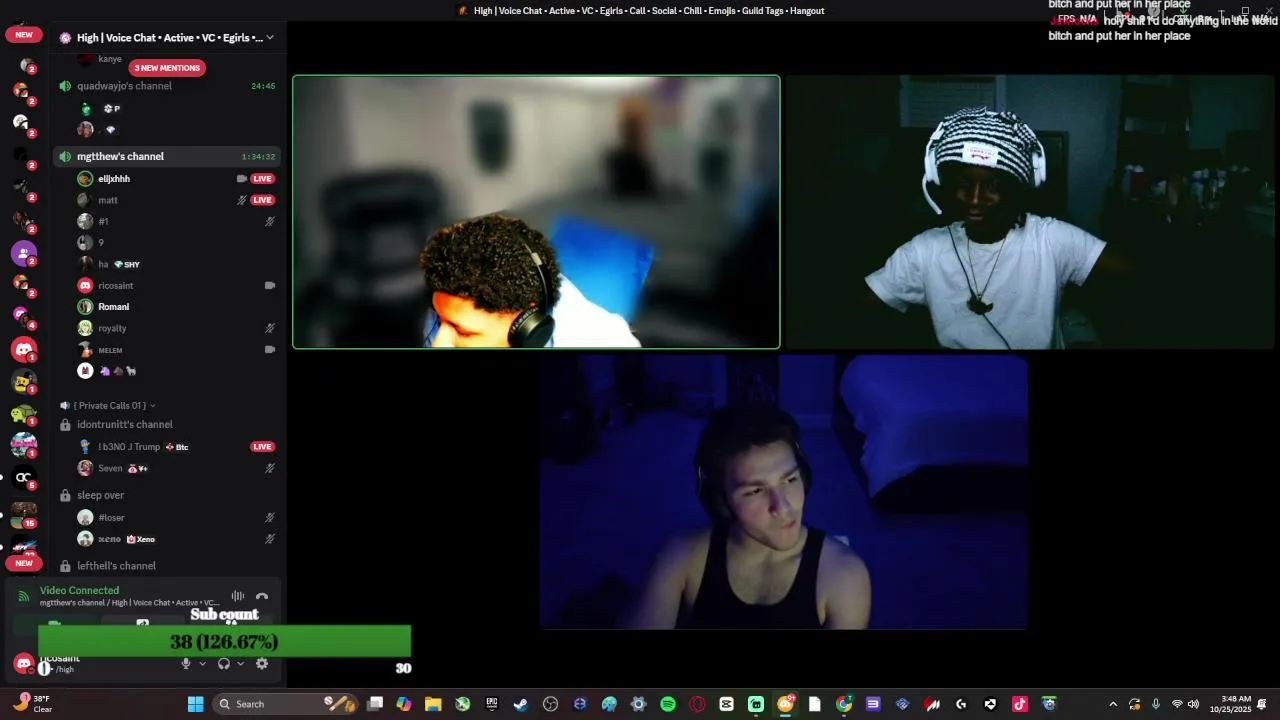Screen dimensions: 1280x720
Task: Click the top NEW server indicator
Action: [24, 34]
